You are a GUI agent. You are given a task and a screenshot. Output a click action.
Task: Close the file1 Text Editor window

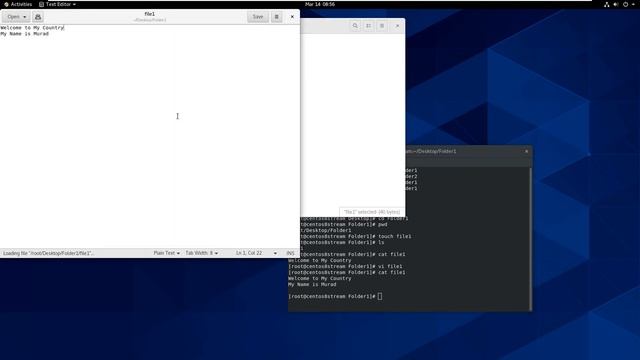click(292, 17)
